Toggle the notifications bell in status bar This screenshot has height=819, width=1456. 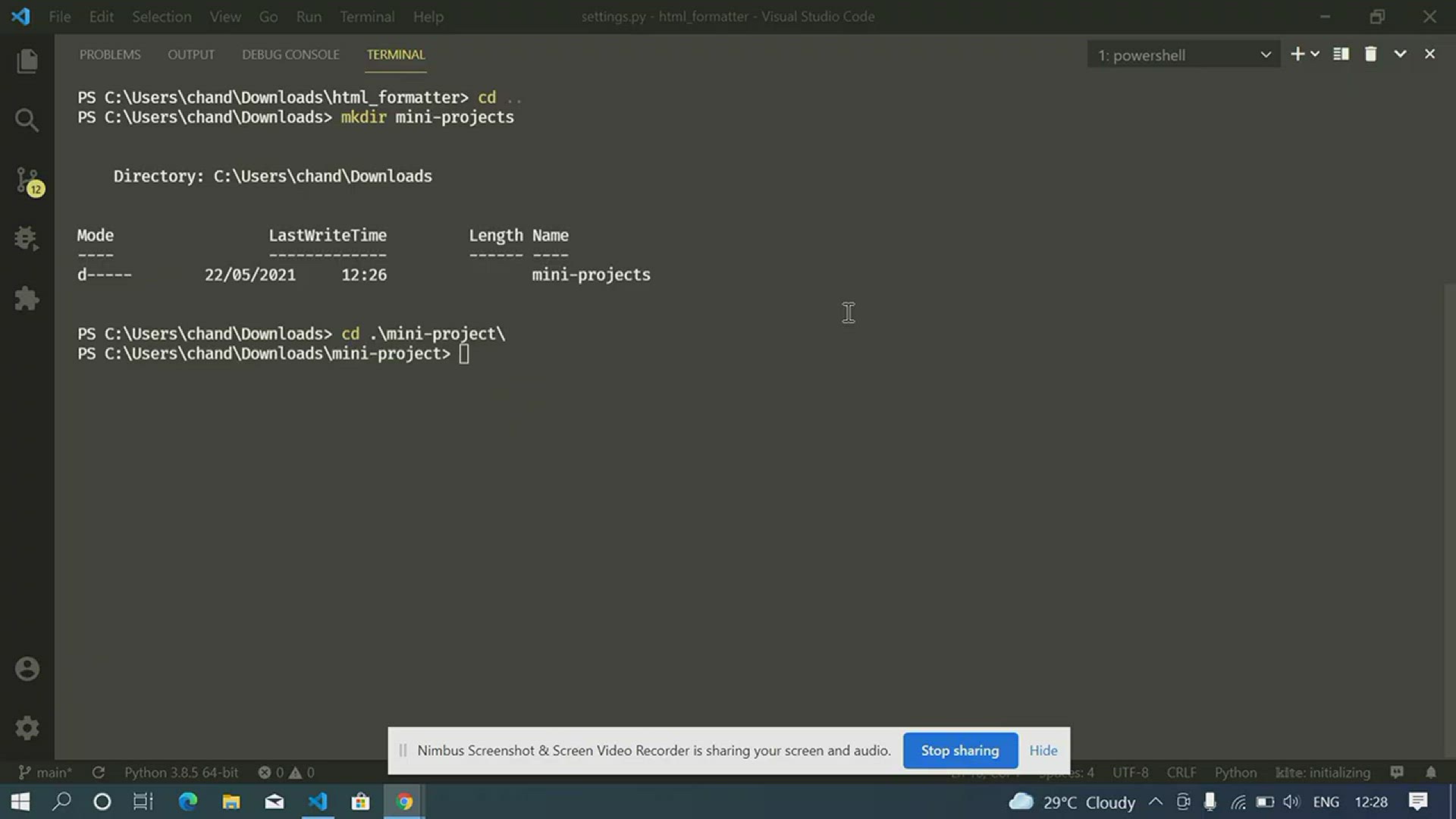coord(1430,773)
